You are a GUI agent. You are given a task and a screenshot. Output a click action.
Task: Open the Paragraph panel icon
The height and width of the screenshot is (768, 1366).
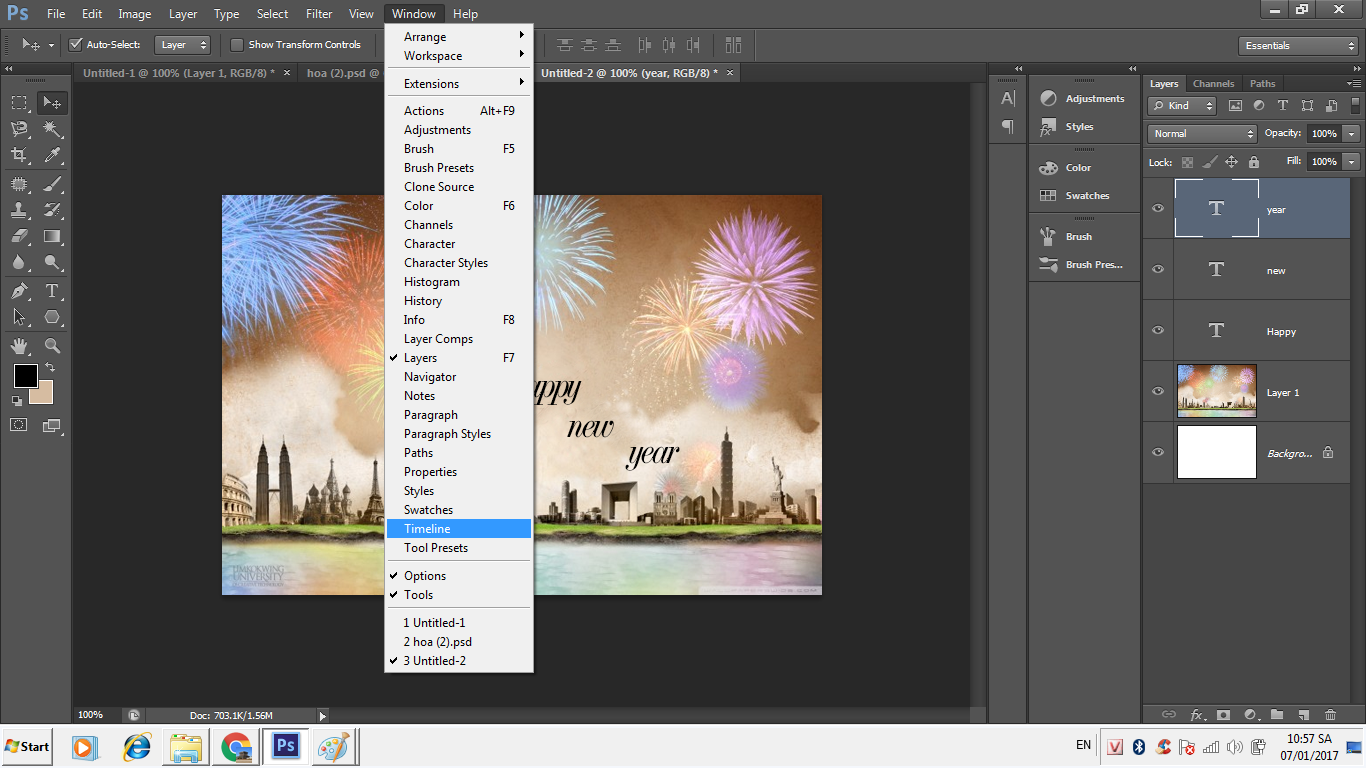pos(1008,126)
